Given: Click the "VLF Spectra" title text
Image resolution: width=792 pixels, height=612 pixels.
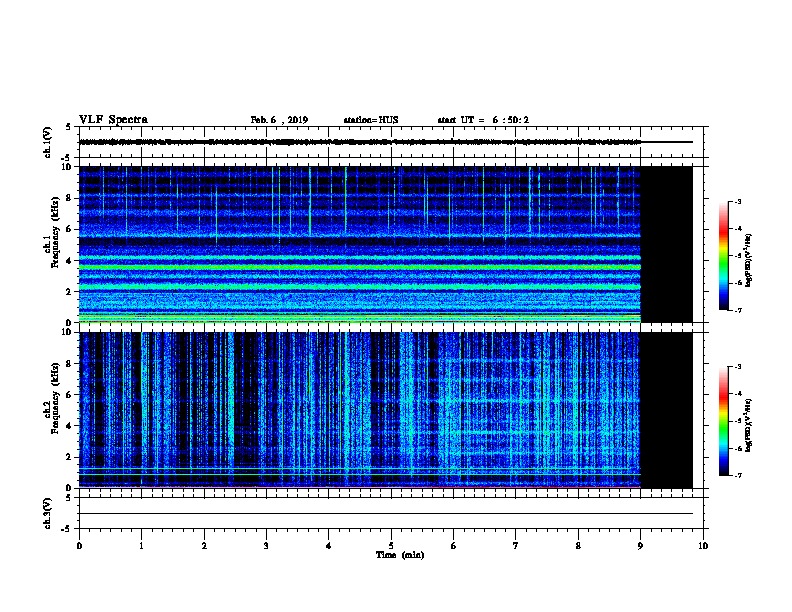Looking at the screenshot, I should click(x=113, y=120).
